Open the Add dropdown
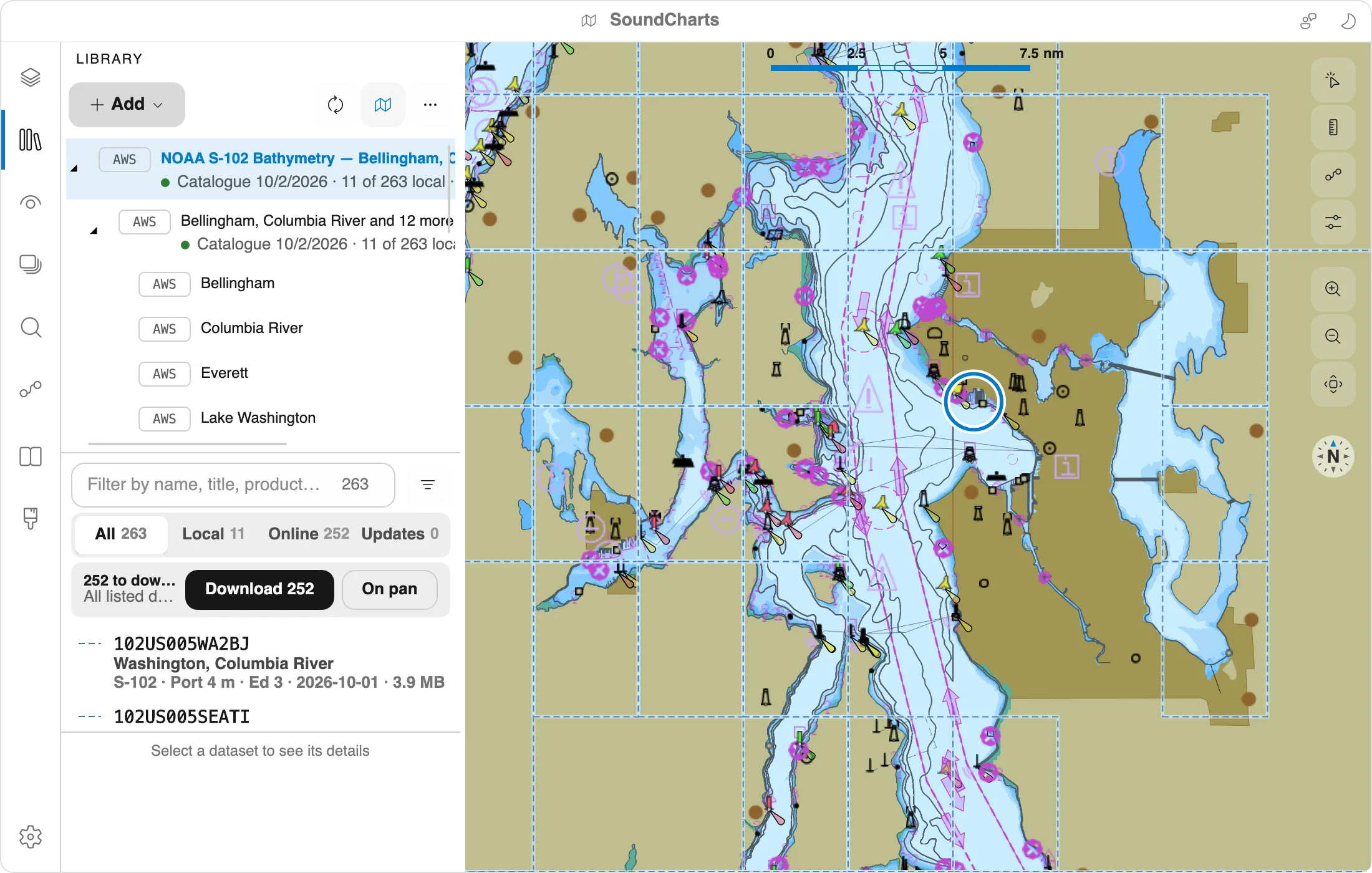The width and height of the screenshot is (1372, 873). [127, 105]
